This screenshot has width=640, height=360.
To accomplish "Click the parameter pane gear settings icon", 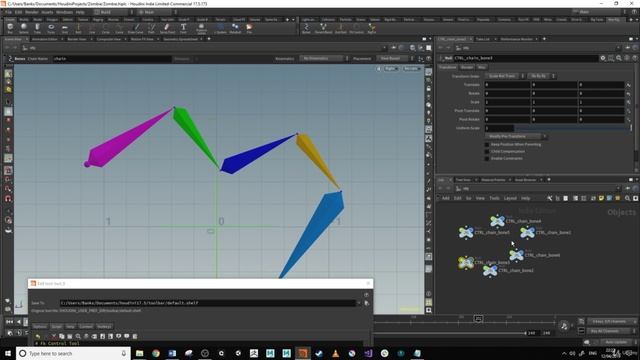I will 602,58.
